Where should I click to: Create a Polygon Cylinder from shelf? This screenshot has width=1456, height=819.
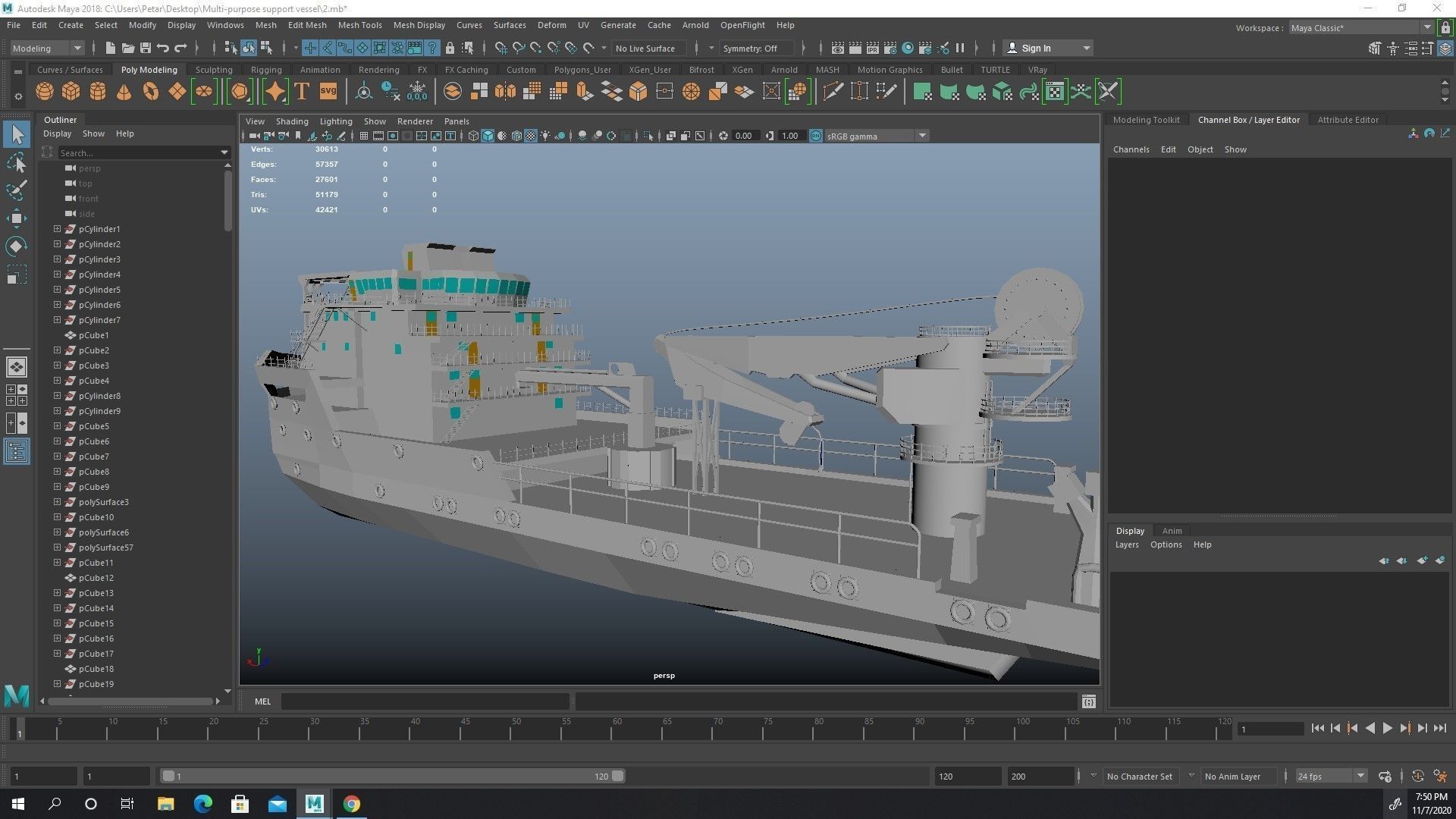click(x=98, y=92)
